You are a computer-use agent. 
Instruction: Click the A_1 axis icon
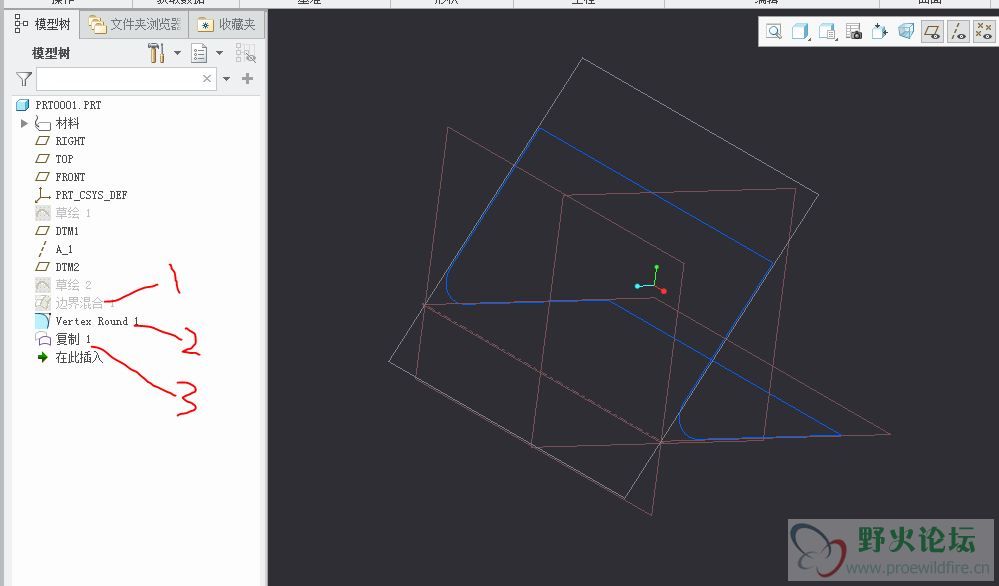[x=43, y=249]
